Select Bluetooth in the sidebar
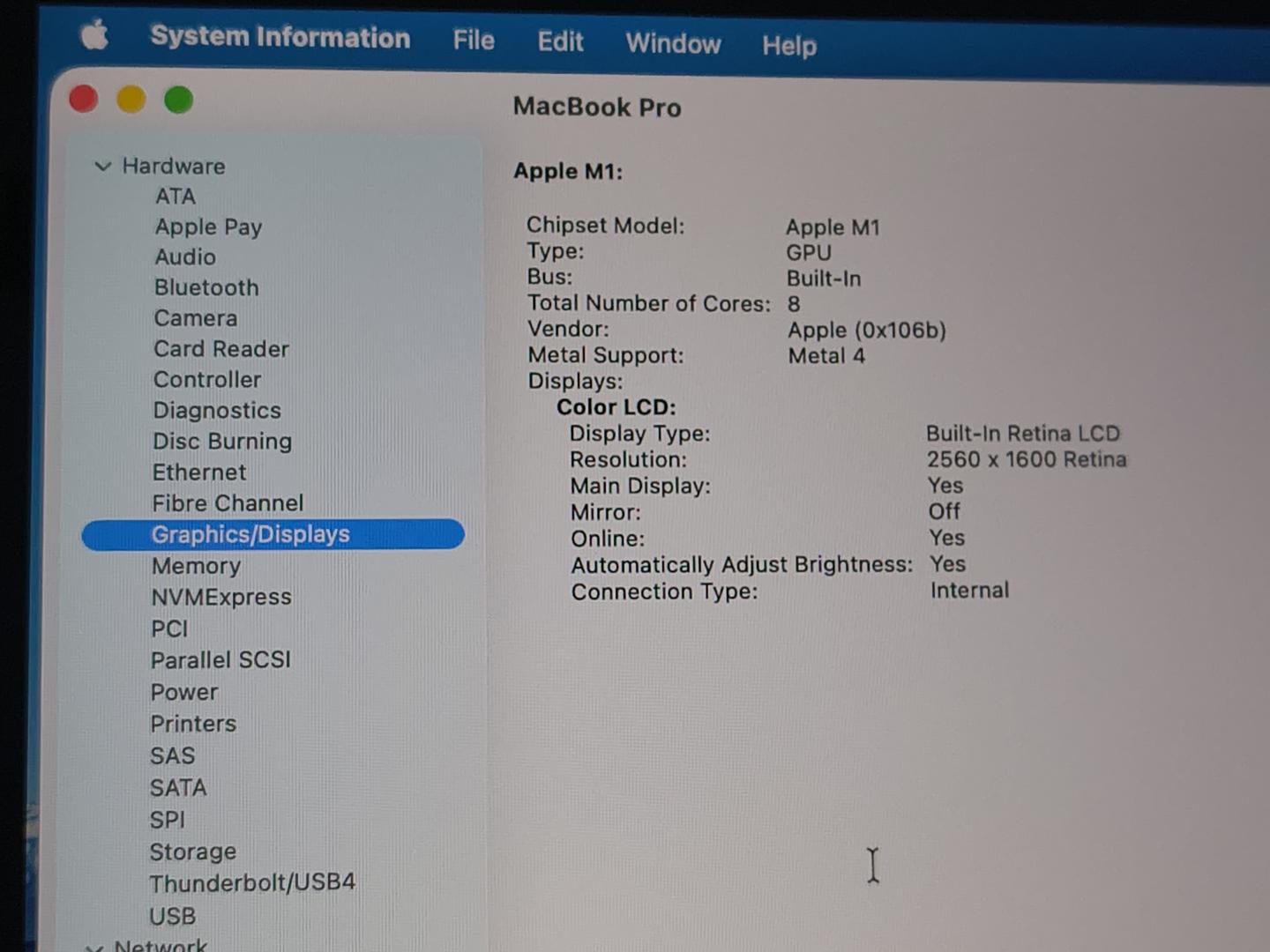 (x=206, y=287)
